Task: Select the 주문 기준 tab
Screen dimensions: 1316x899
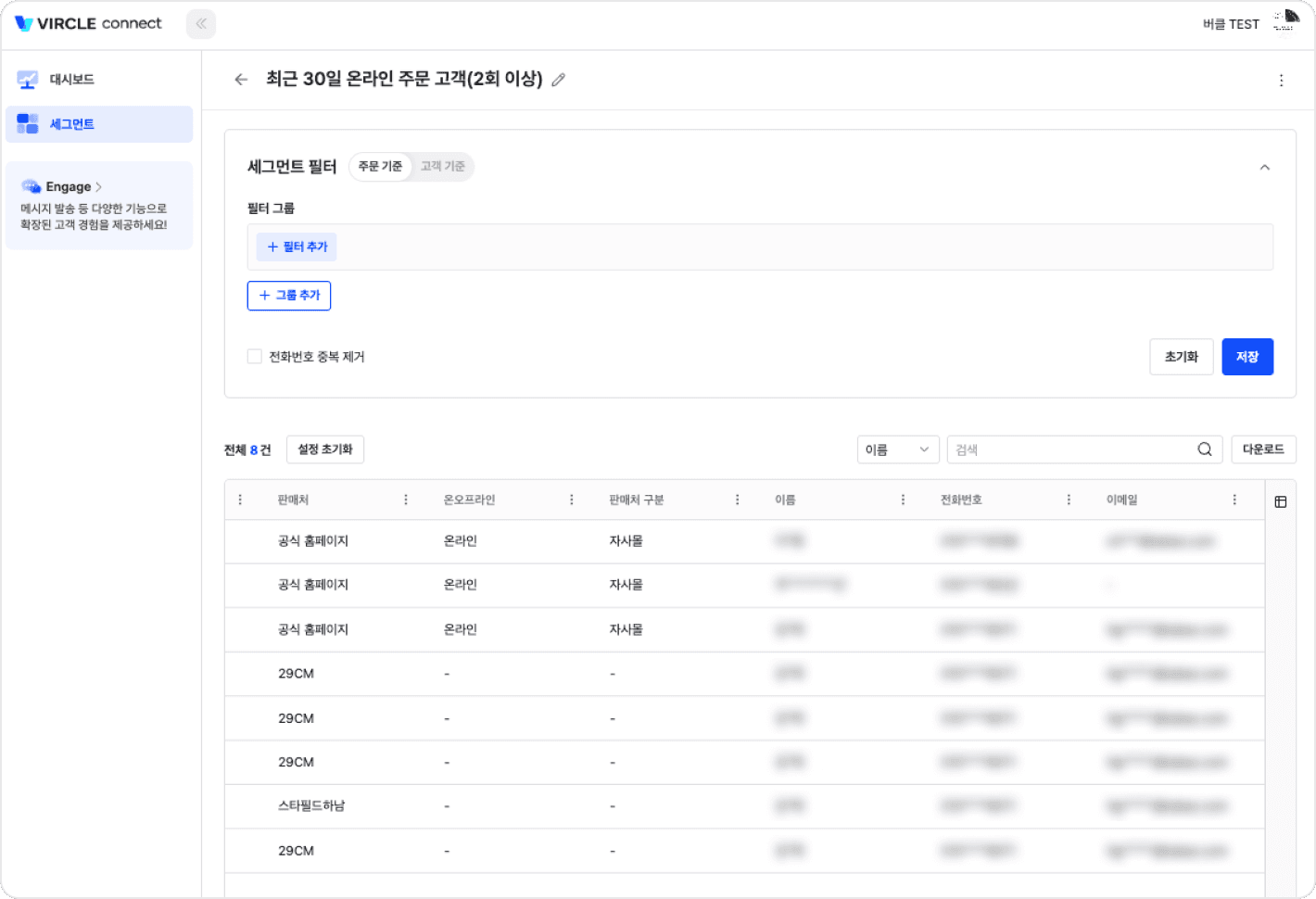Action: (x=381, y=166)
